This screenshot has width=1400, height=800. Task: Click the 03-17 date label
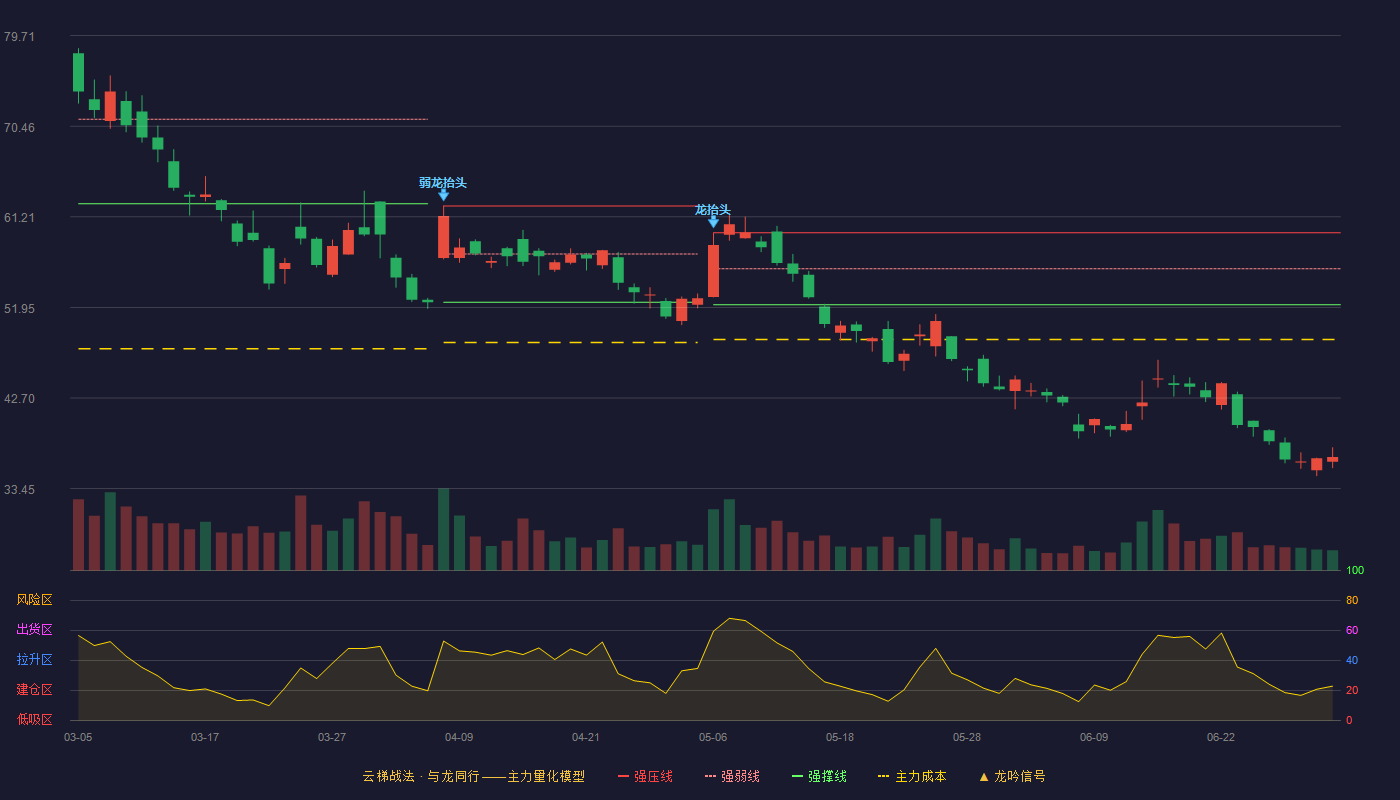(x=205, y=737)
